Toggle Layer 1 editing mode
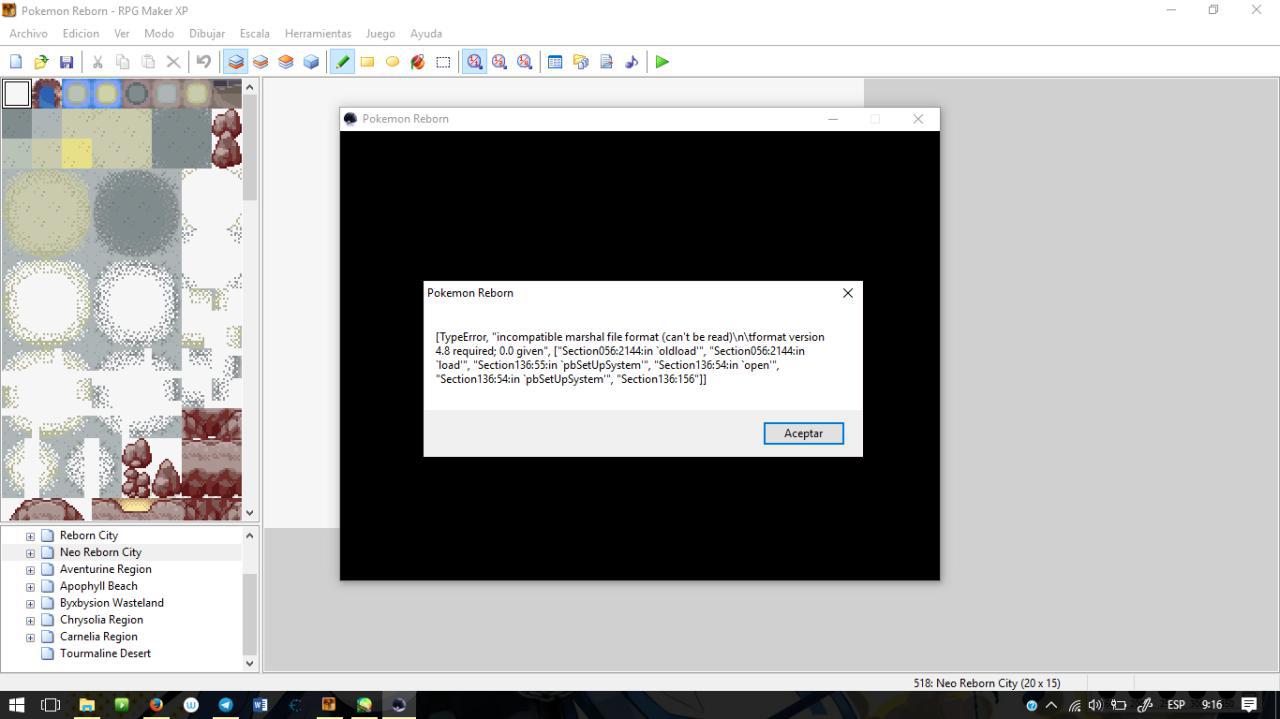Image resolution: width=1280 pixels, height=719 pixels. (x=235, y=62)
